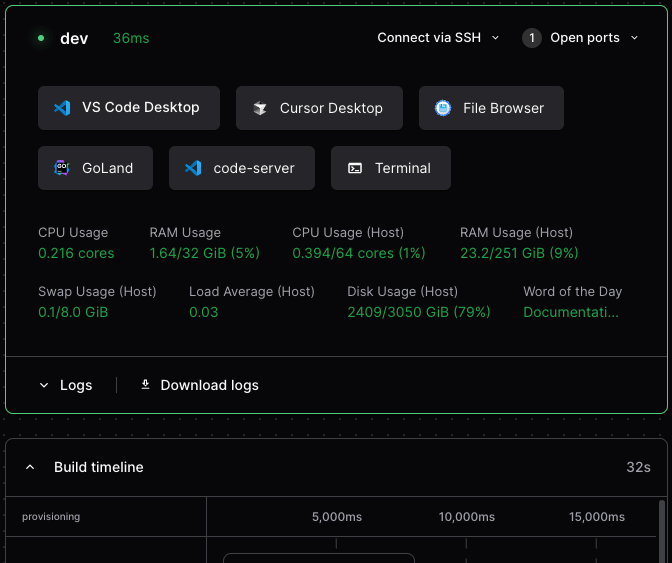
Task: Click the 10,000ms timeline marker
Action: point(467,517)
